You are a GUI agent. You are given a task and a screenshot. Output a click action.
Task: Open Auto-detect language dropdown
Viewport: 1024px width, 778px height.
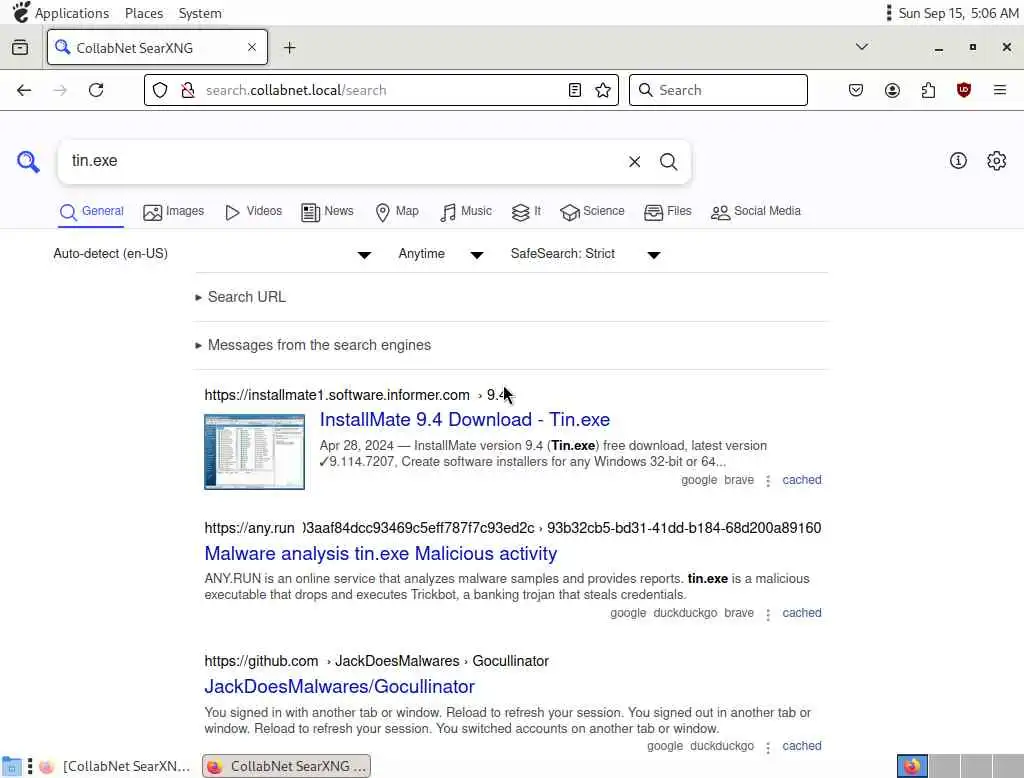213,254
